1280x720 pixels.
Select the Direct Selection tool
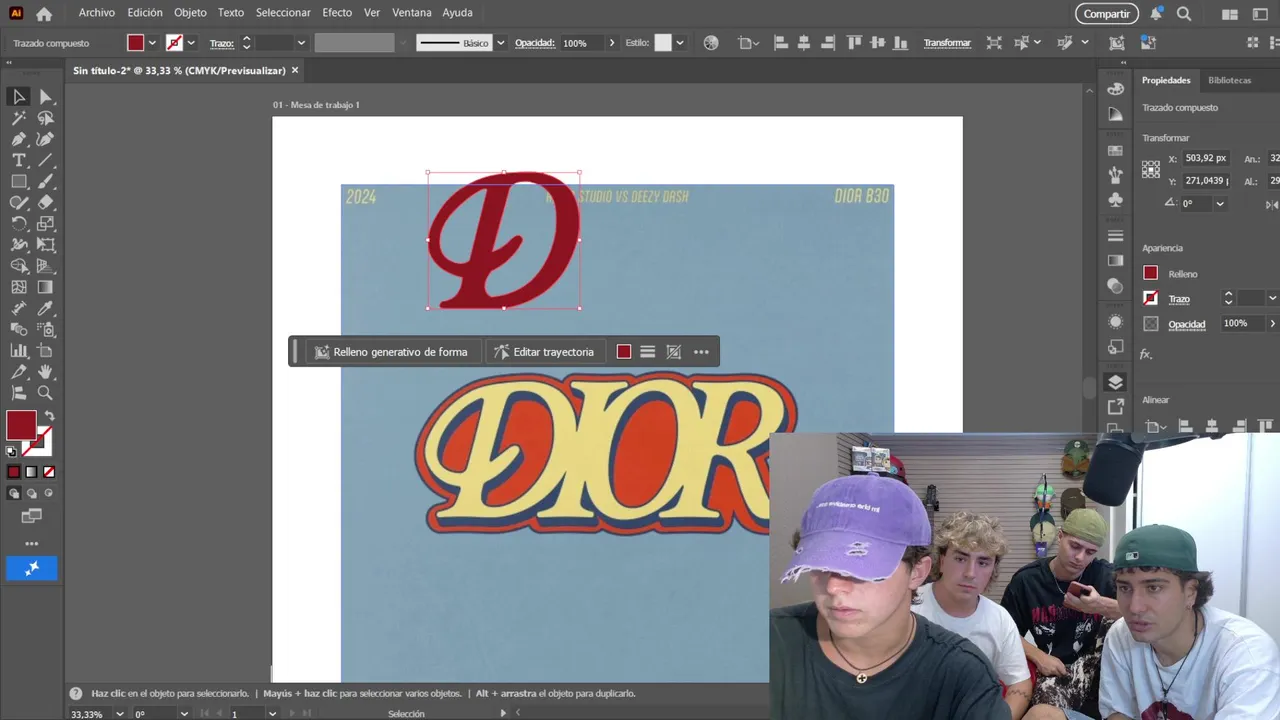pyautogui.click(x=45, y=97)
